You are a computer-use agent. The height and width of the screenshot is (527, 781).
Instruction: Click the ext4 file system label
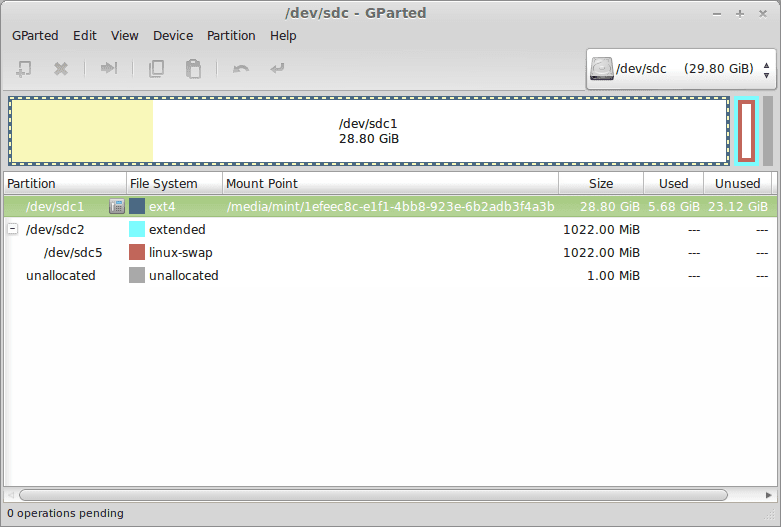[x=162, y=206]
